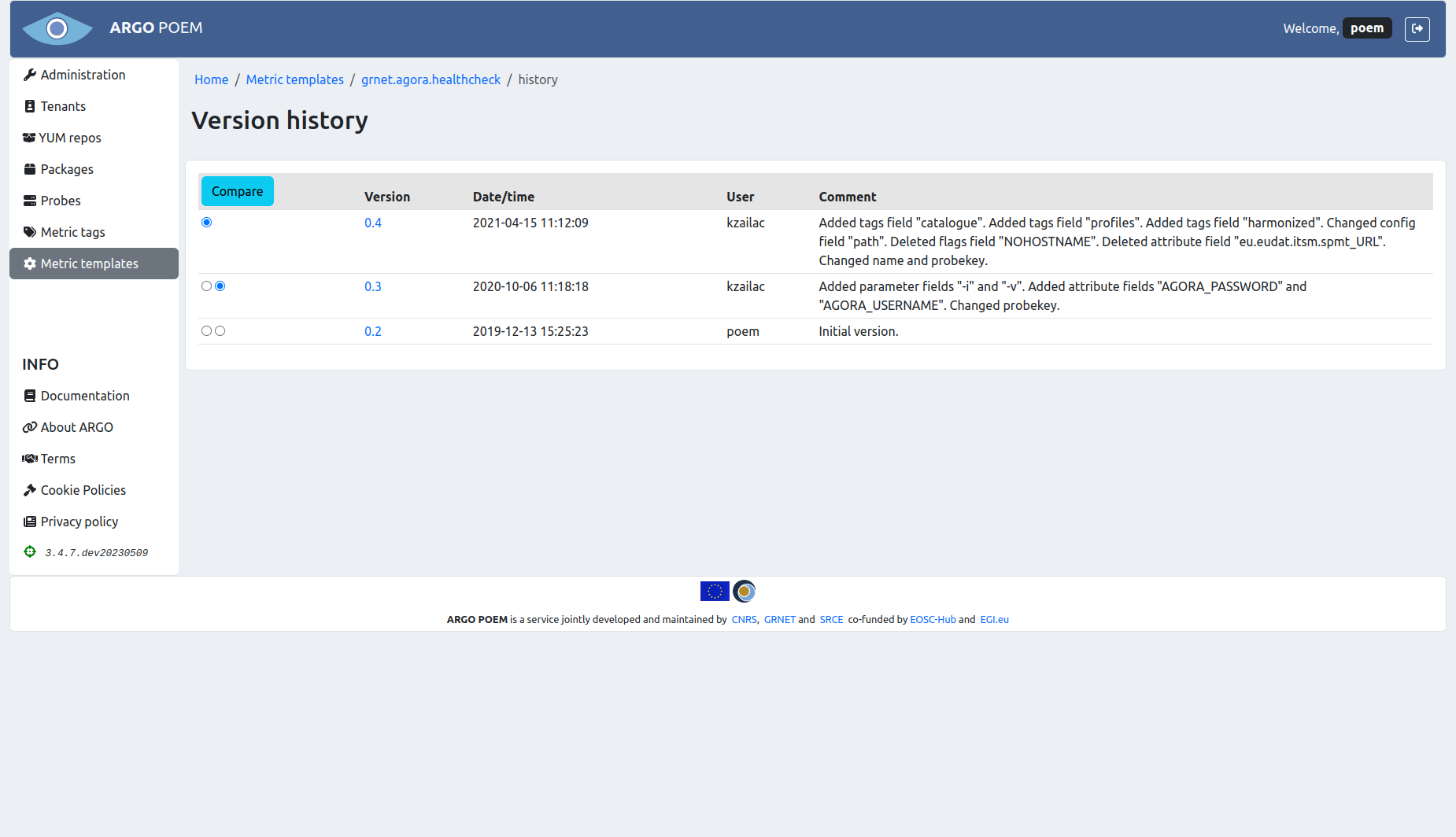Click the Metric tags icon
This screenshot has width=1456, height=837.
(30, 231)
